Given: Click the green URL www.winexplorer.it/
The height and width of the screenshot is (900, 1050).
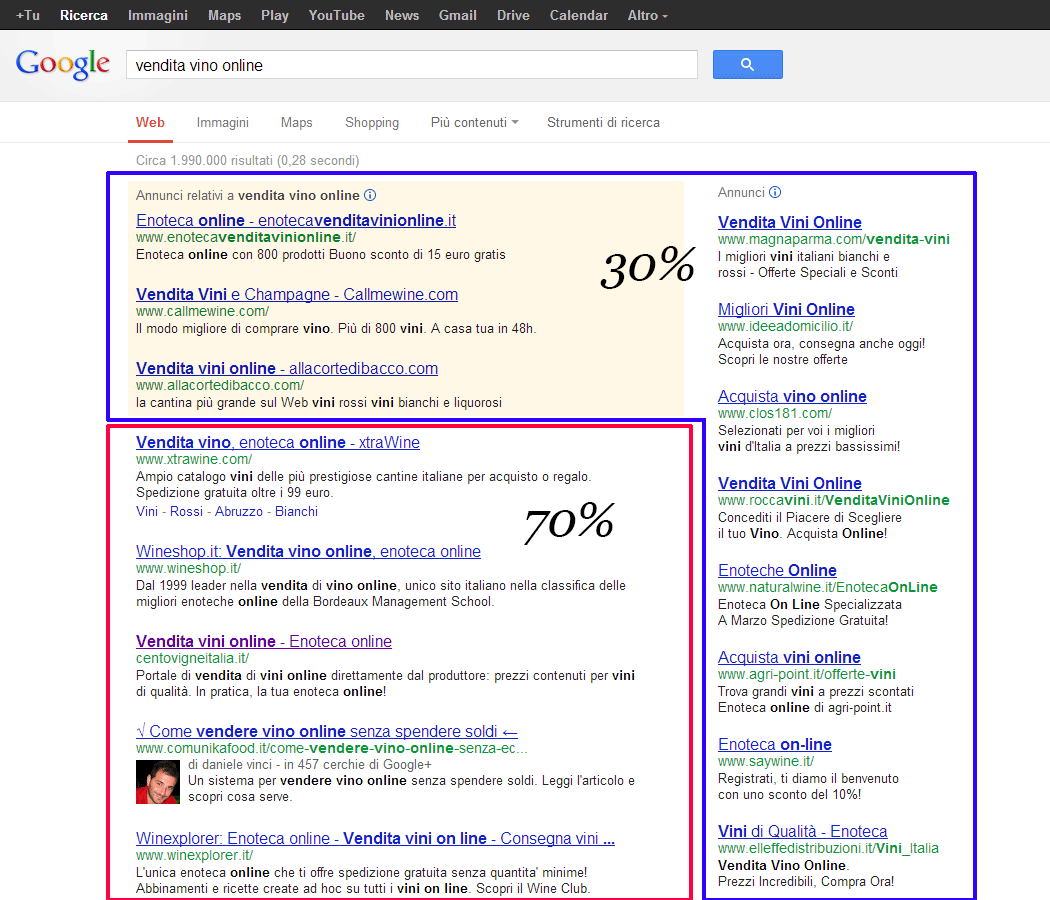Looking at the screenshot, I should click(194, 855).
